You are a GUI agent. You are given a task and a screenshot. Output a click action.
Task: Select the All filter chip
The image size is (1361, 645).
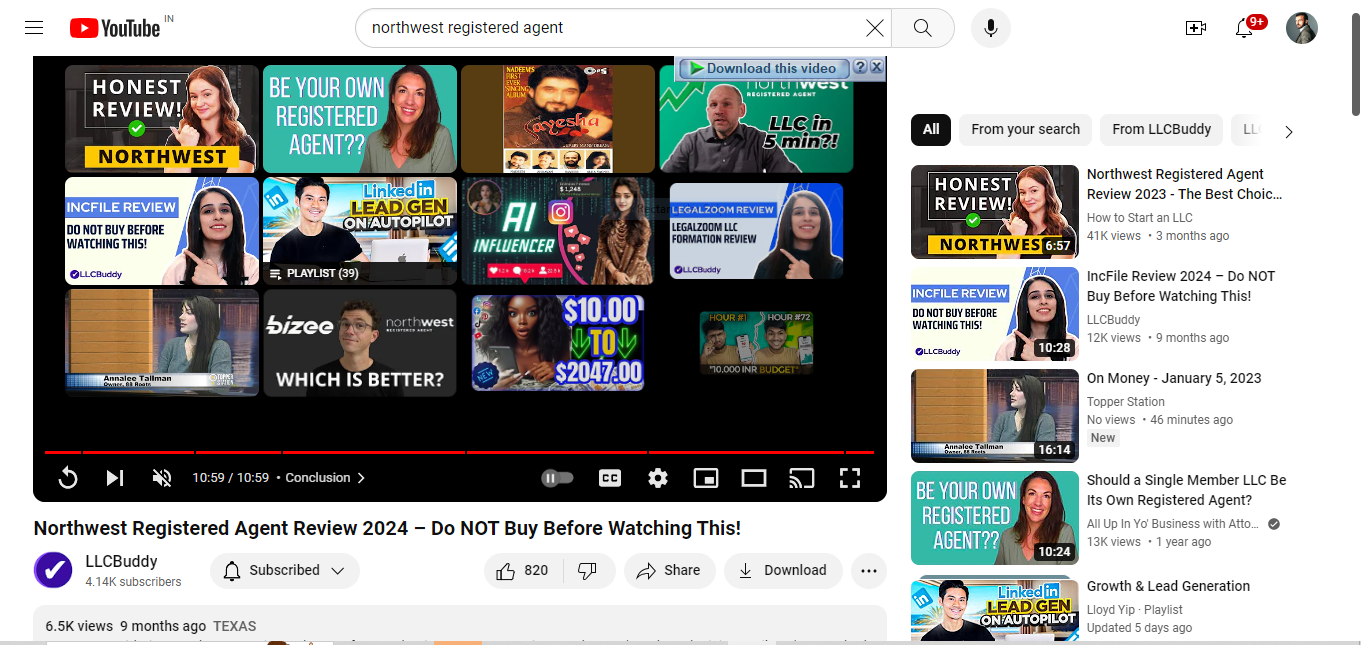[x=931, y=130]
